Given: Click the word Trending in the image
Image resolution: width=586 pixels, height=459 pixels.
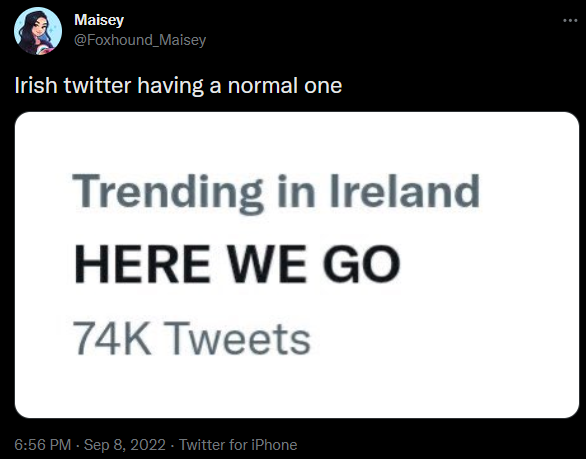Looking at the screenshot, I should (167, 193).
